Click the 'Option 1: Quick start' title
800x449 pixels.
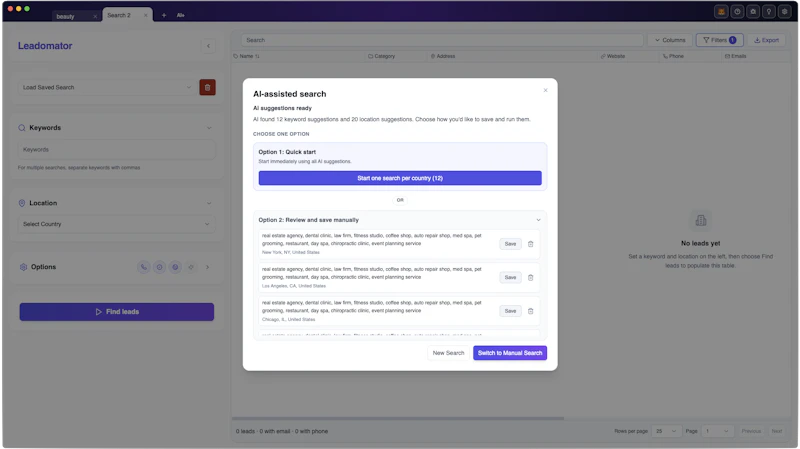pos(287,152)
